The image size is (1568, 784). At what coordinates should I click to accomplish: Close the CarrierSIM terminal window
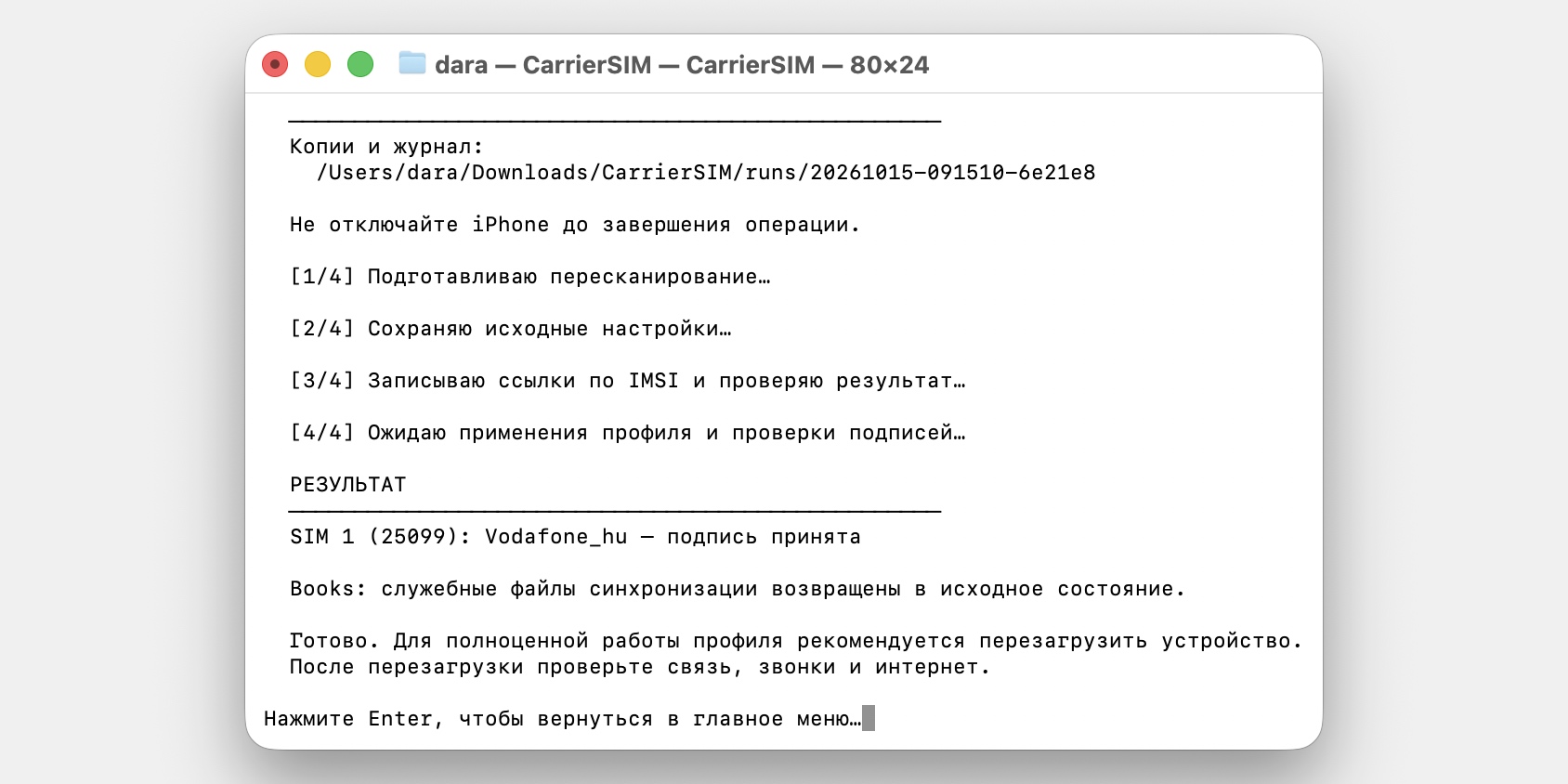click(275, 64)
